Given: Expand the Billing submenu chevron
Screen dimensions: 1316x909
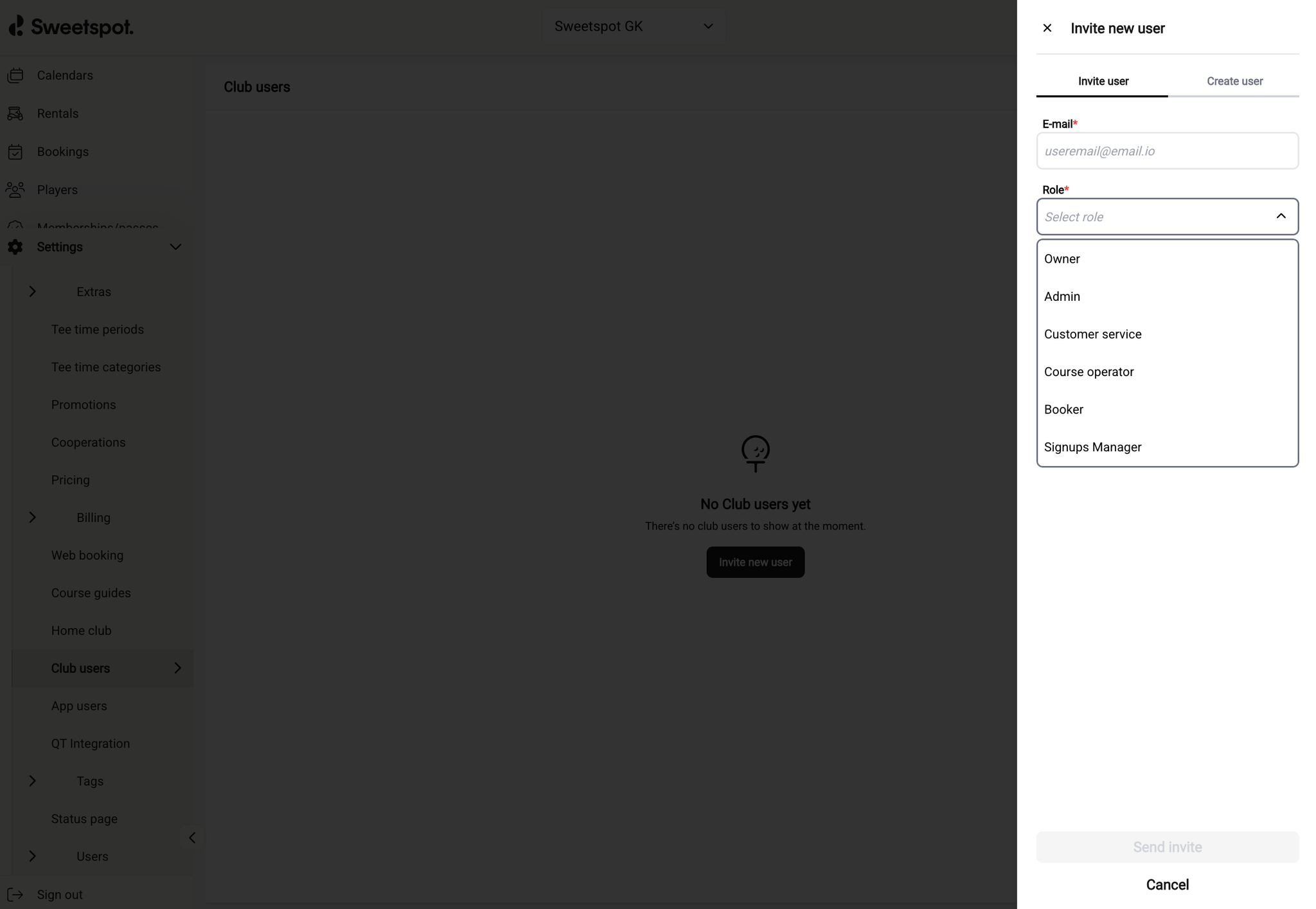Looking at the screenshot, I should [33, 517].
